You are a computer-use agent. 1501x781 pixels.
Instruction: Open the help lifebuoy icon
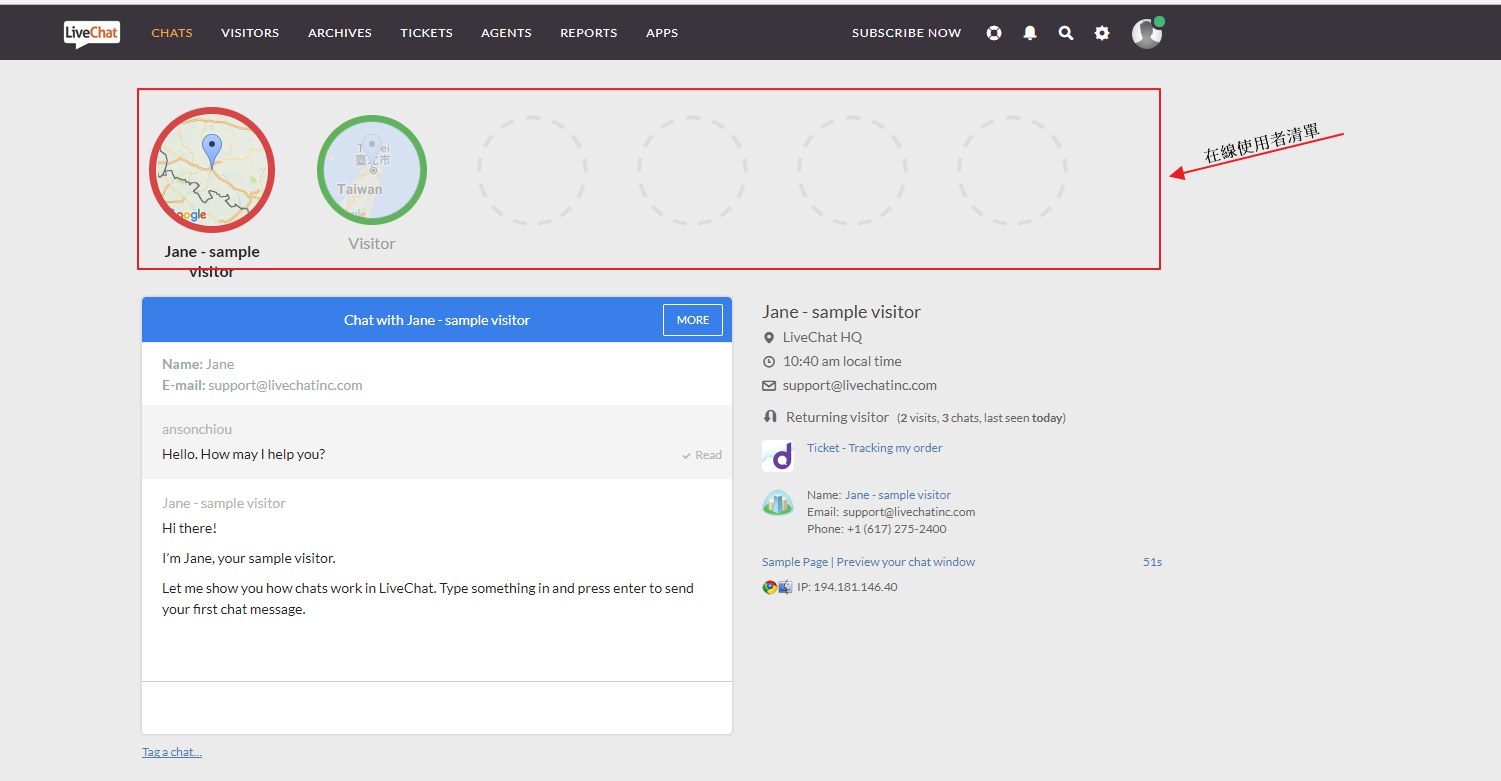tap(994, 33)
